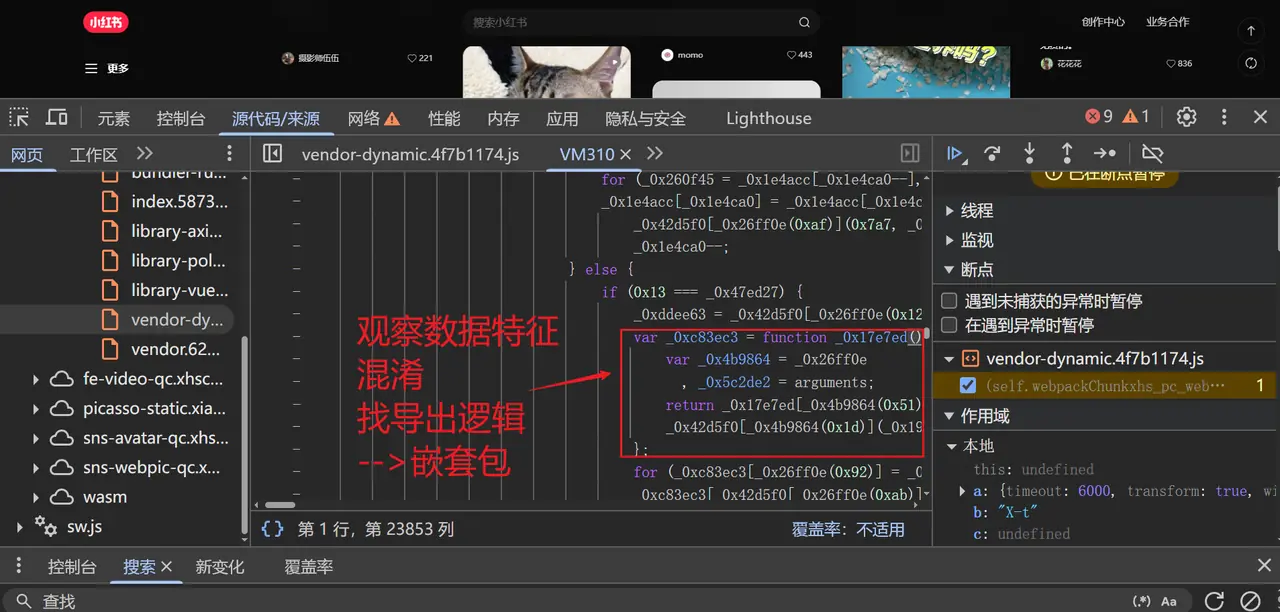Open the inspect element picker icon
The width and height of the screenshot is (1280, 612).
point(18,117)
